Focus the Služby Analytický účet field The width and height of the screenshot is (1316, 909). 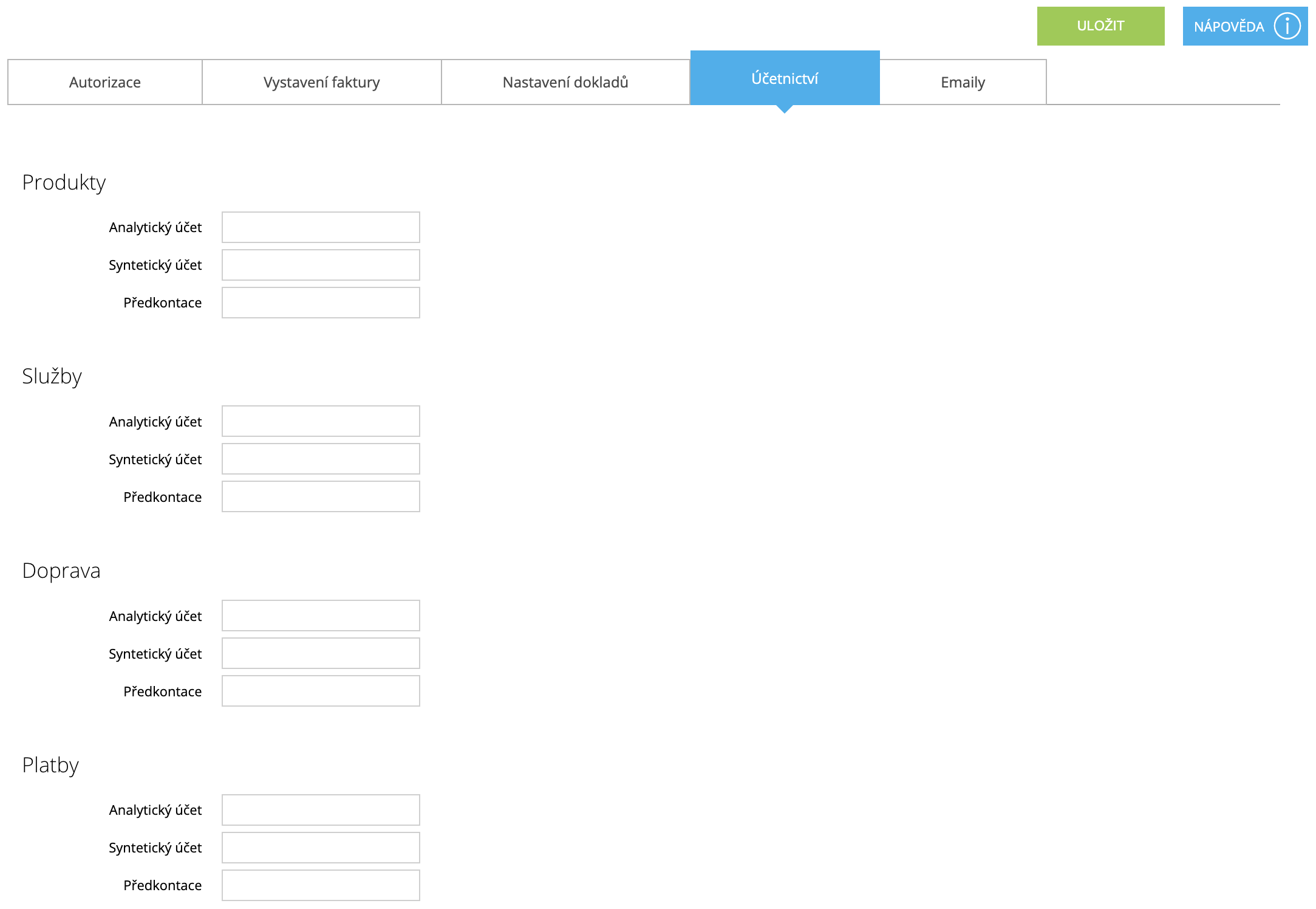pyautogui.click(x=321, y=421)
